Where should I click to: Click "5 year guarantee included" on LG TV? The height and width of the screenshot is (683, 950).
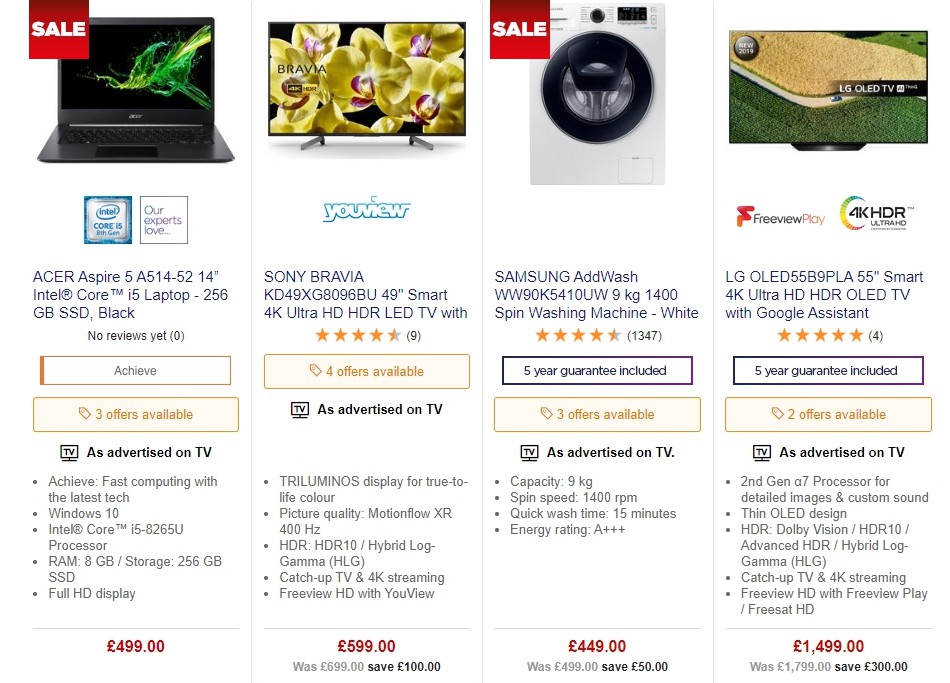pos(828,371)
